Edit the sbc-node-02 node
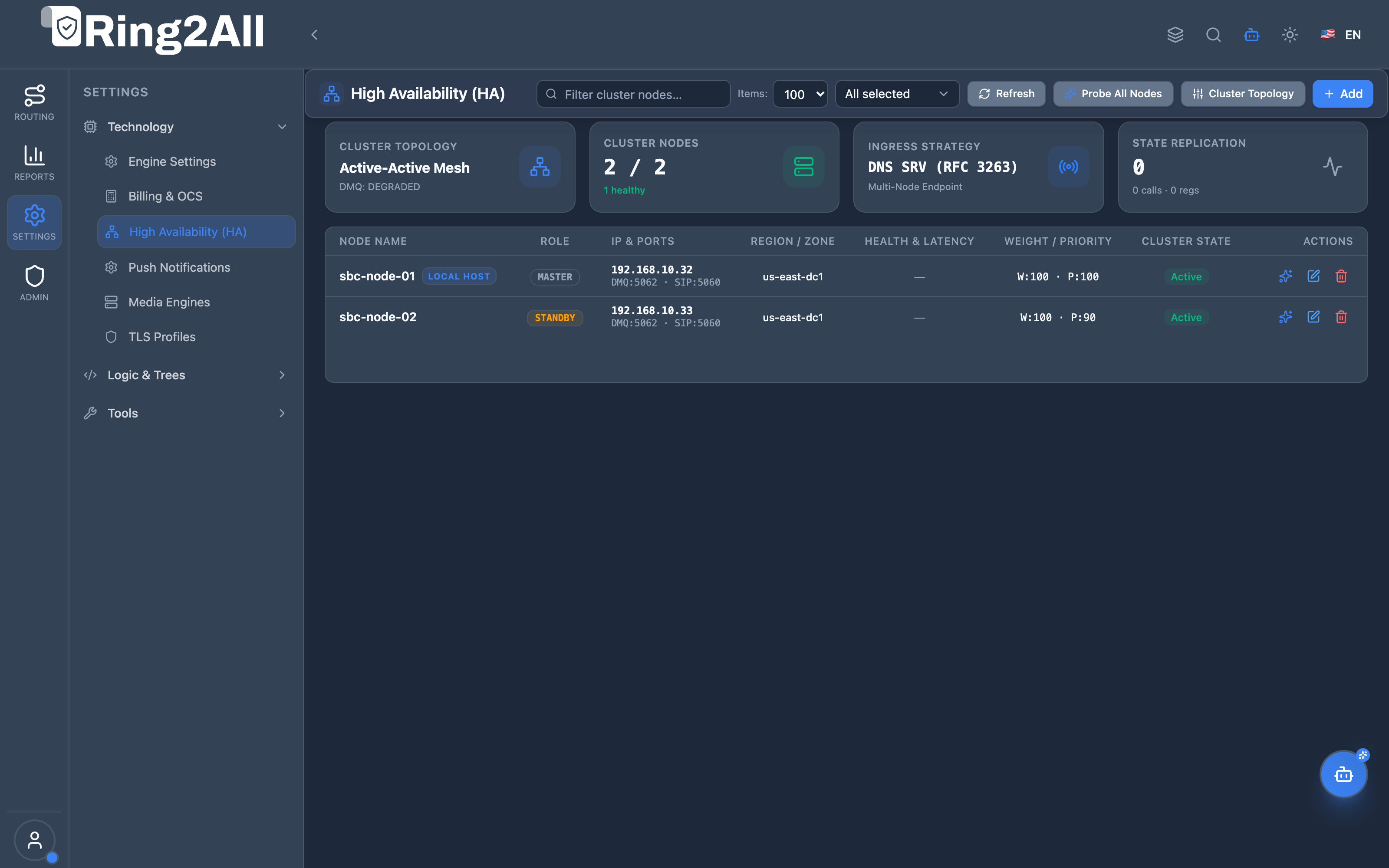 click(1313, 317)
